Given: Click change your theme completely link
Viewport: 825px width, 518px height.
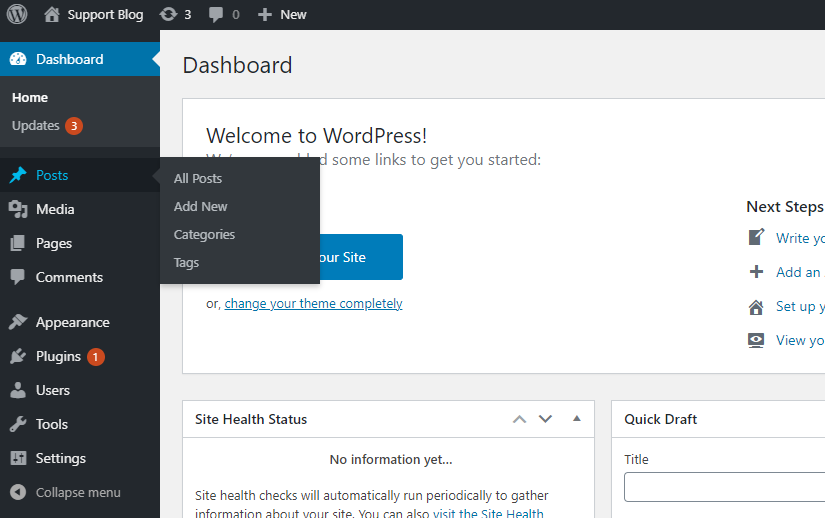Looking at the screenshot, I should click(313, 303).
